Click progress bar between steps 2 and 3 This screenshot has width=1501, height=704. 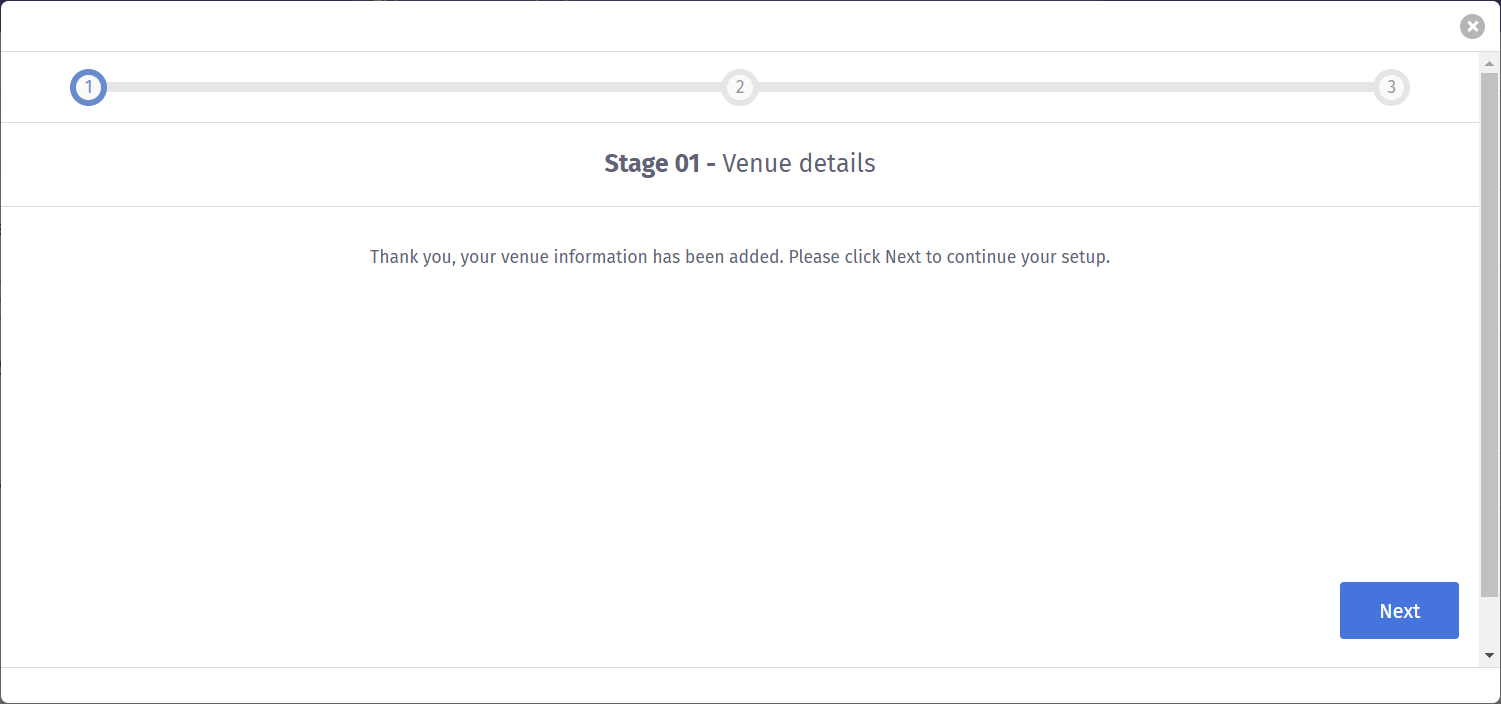point(1065,88)
